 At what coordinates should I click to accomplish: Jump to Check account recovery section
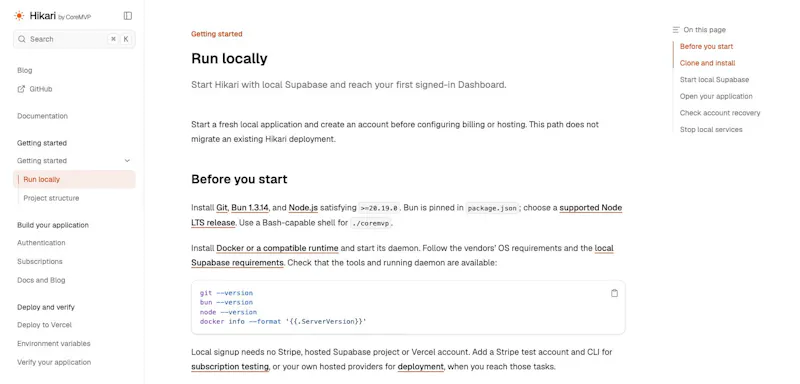(720, 113)
